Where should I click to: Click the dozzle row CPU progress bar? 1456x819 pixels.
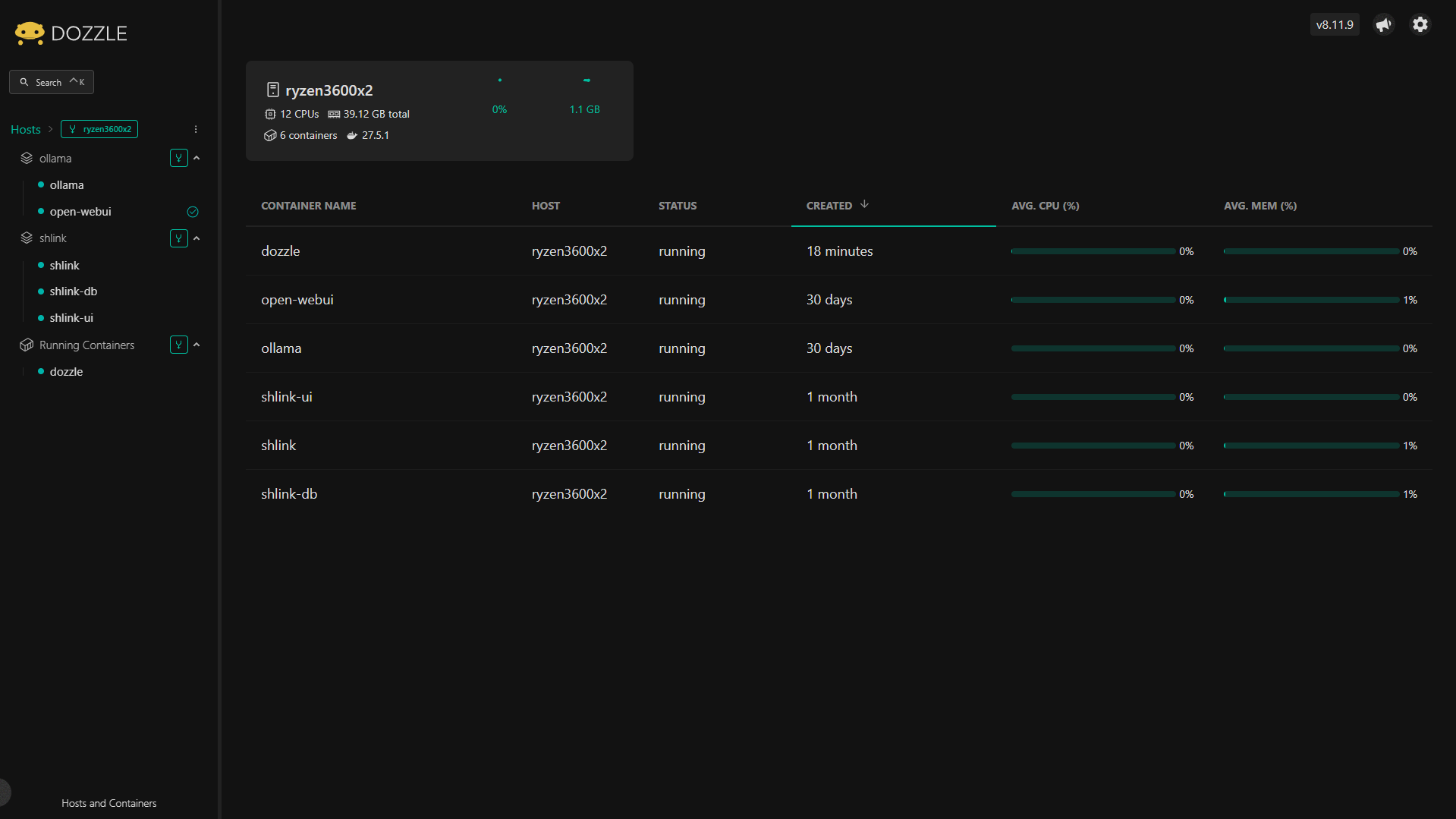(x=1093, y=251)
